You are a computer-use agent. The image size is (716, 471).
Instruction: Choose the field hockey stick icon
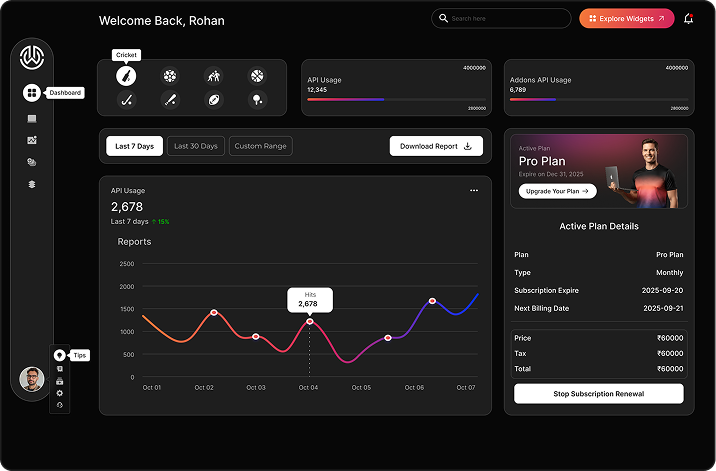[126, 100]
